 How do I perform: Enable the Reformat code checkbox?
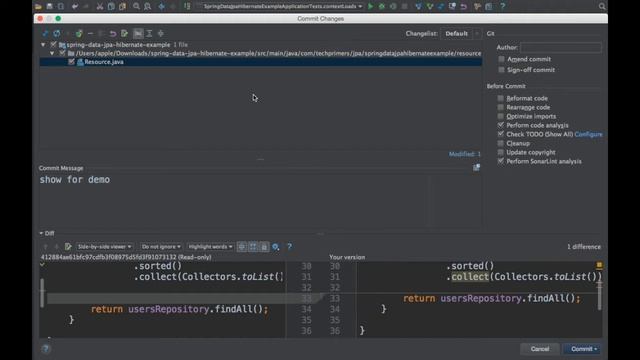pos(500,98)
